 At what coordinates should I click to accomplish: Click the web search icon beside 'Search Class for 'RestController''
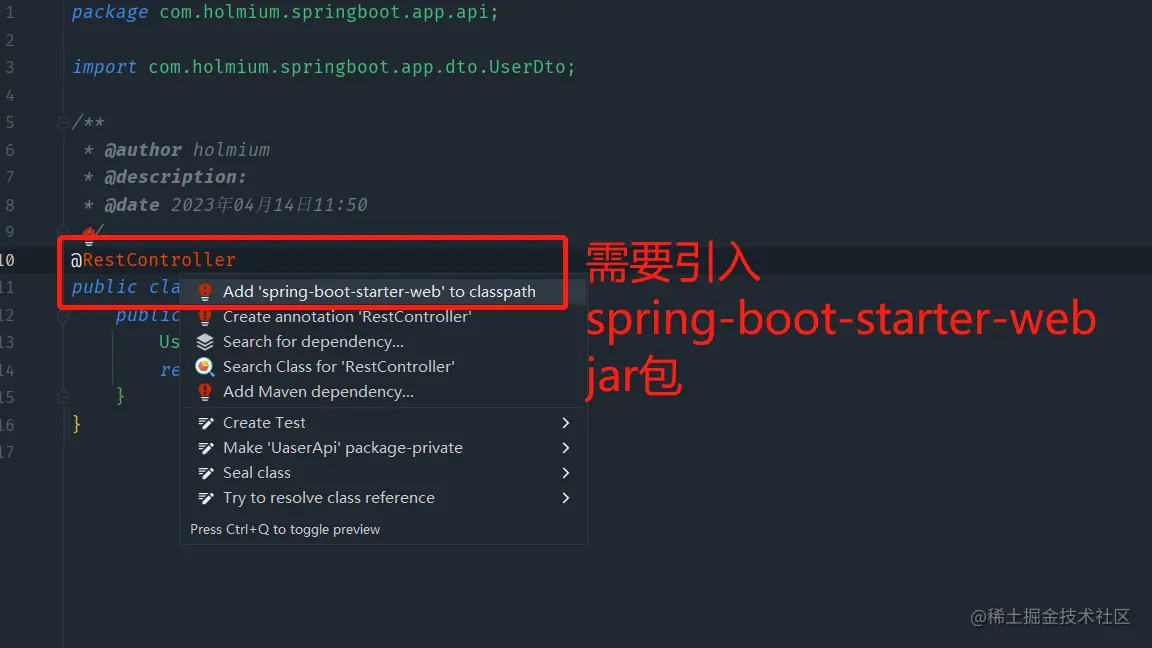[x=204, y=366]
